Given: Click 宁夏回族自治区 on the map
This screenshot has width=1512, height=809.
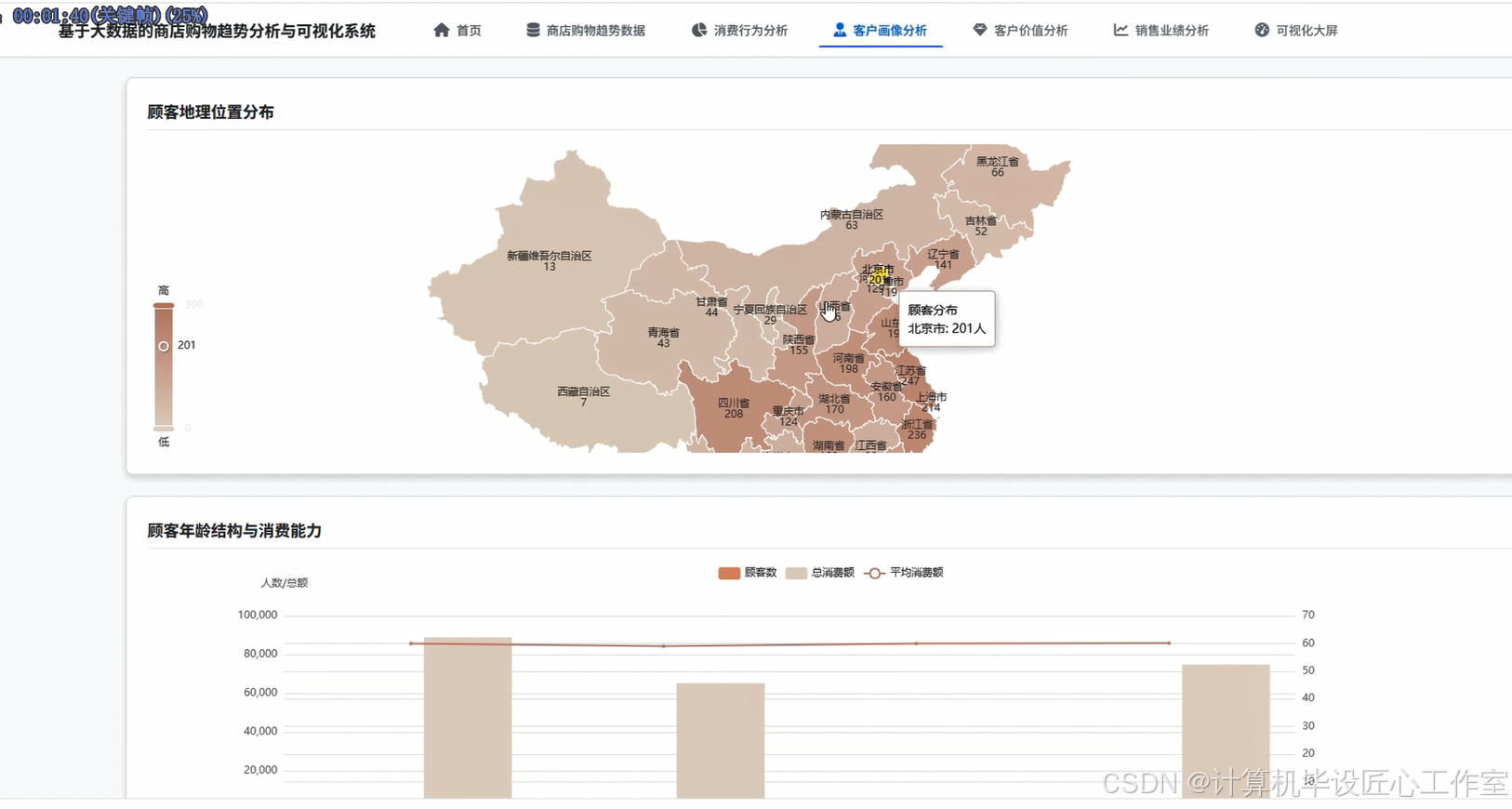Looking at the screenshot, I should [770, 314].
